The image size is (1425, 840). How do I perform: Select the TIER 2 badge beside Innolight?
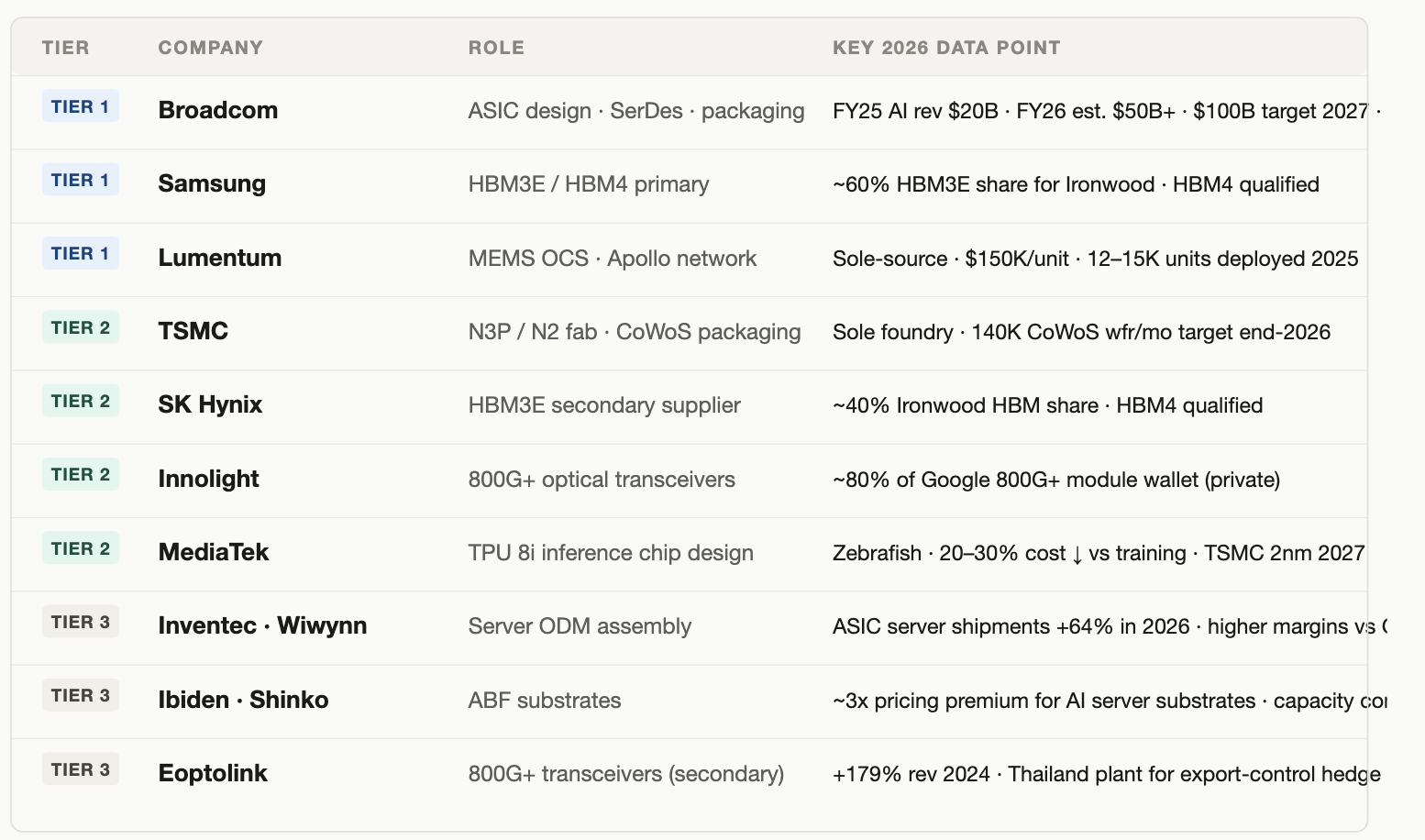tap(81, 474)
